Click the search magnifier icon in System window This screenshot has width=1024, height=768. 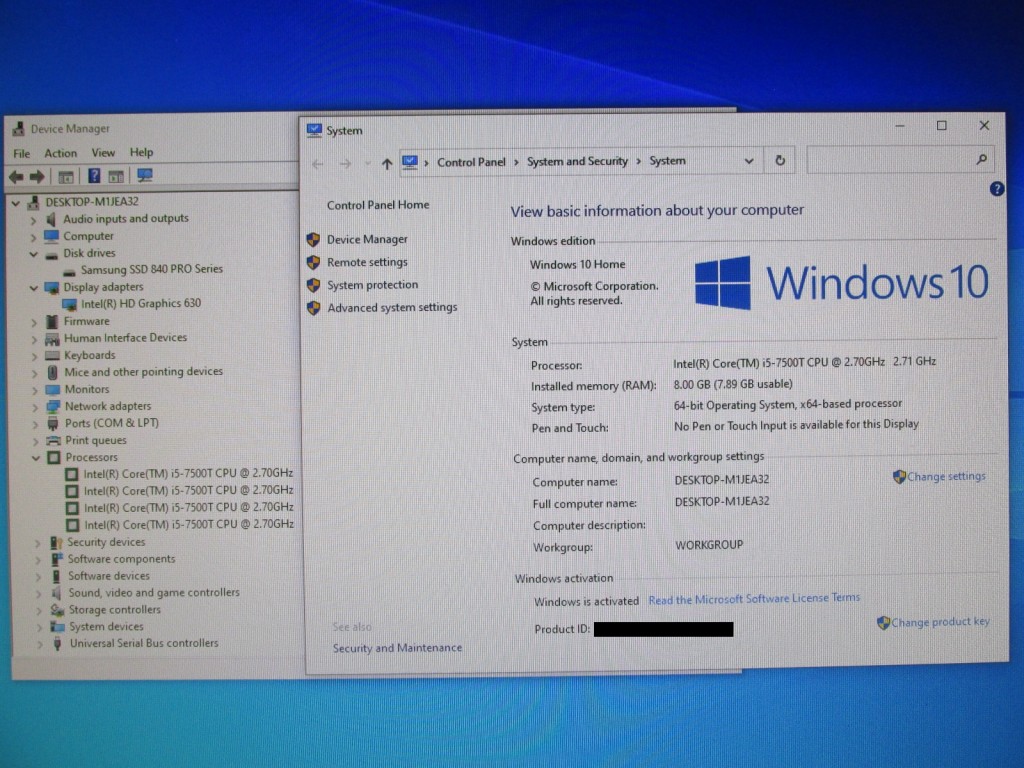(981, 159)
